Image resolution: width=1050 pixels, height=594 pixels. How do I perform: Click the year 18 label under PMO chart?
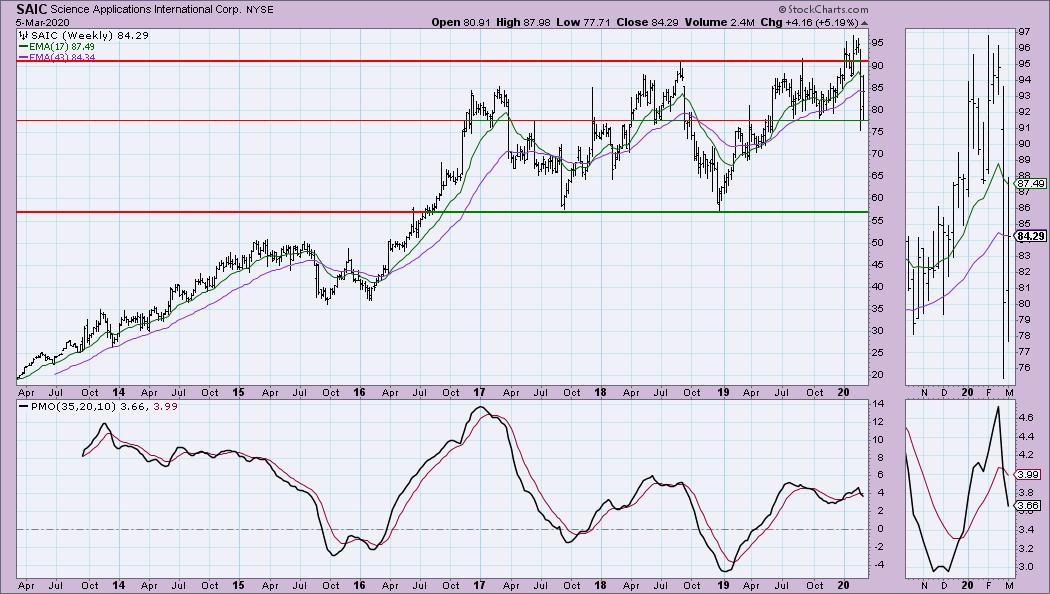600,586
